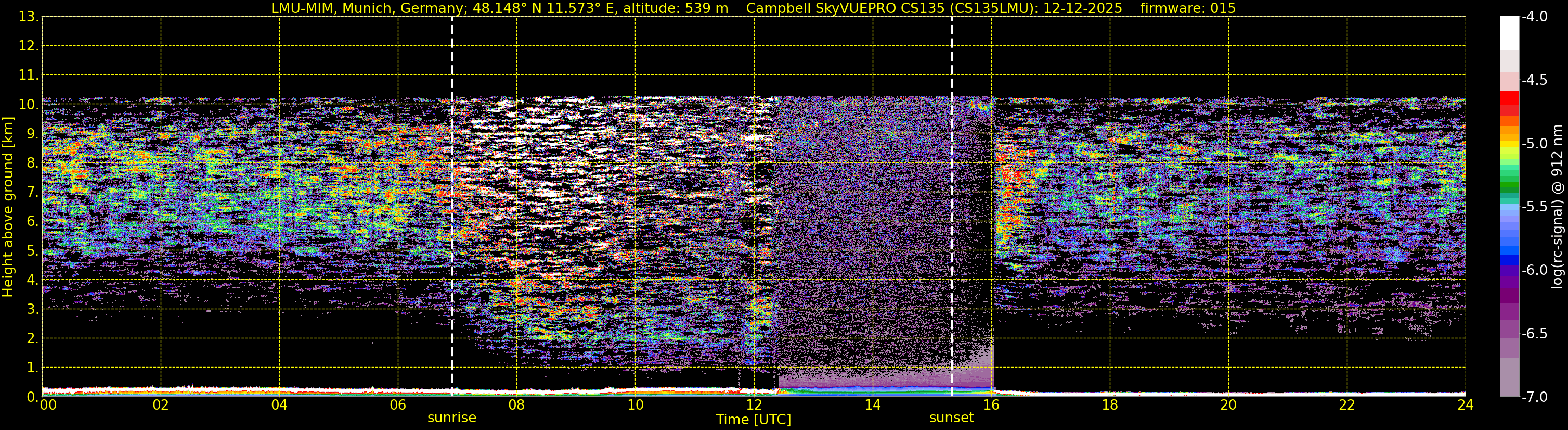Click the "12" time axis tick label
Viewport: 1568px width, 430px height.
754,405
